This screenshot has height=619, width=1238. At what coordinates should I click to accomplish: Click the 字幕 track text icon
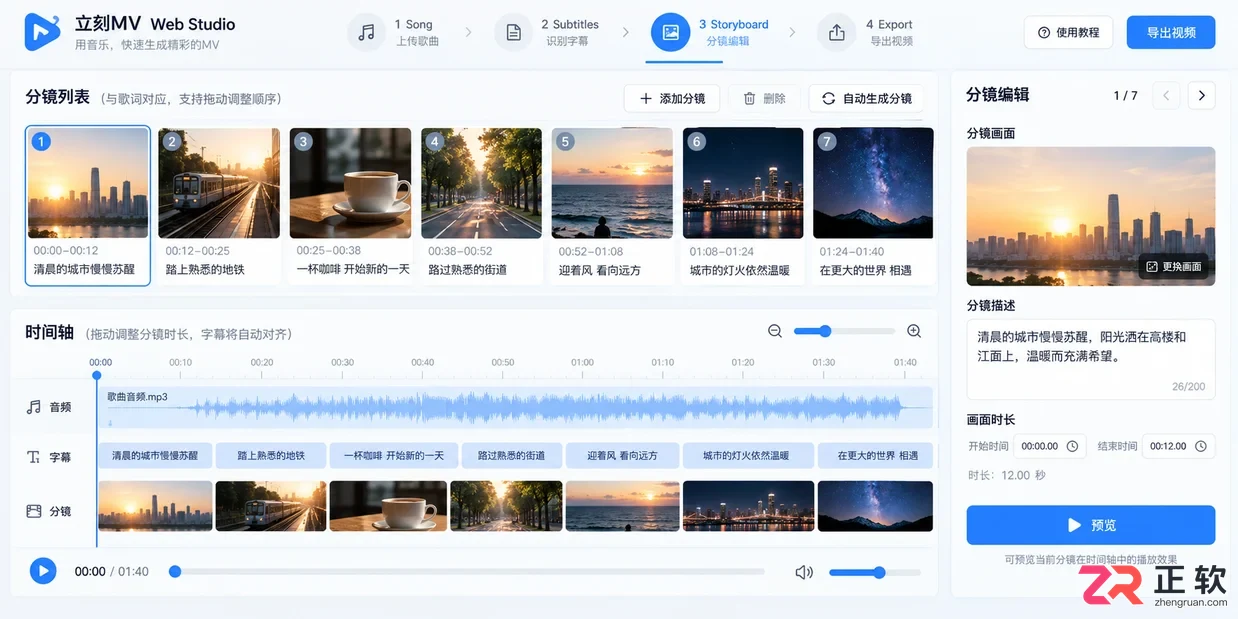click(x=34, y=457)
